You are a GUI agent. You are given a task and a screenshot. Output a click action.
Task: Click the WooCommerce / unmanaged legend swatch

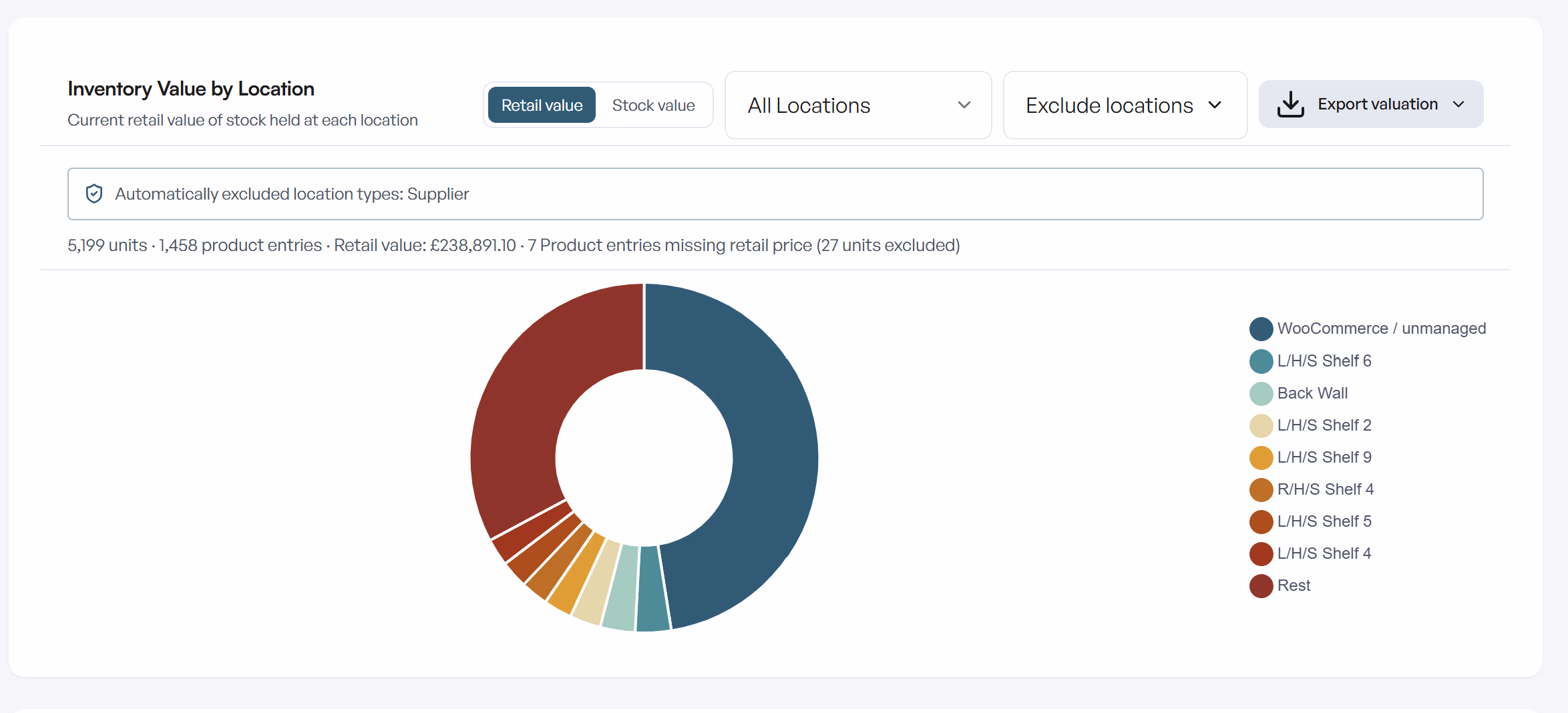click(x=1261, y=328)
